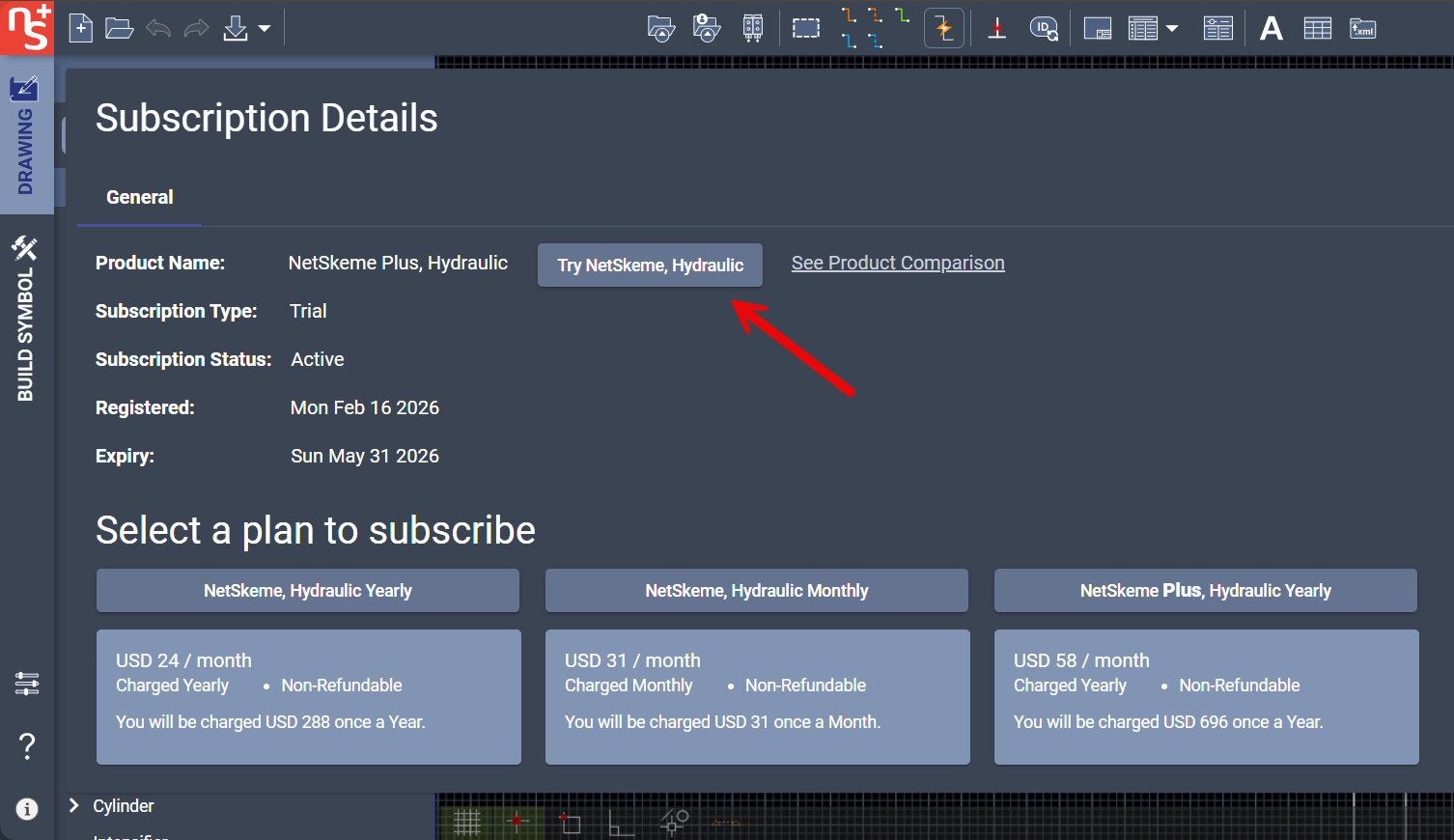Viewport: 1454px width, 840px height.
Task: Open See Product Comparison link
Action: tap(898, 263)
